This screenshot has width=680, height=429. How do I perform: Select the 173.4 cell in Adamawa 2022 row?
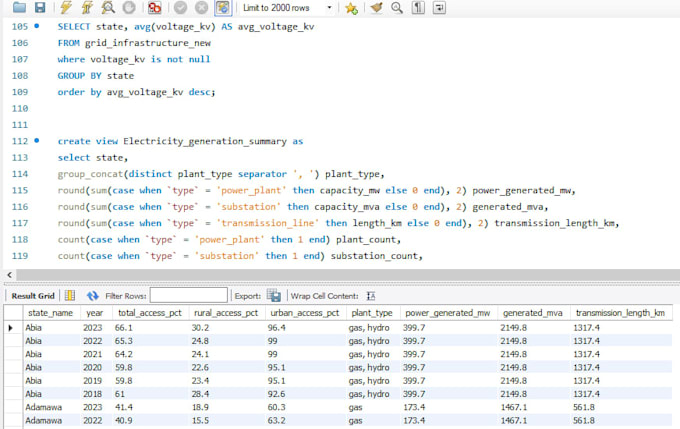(448, 421)
